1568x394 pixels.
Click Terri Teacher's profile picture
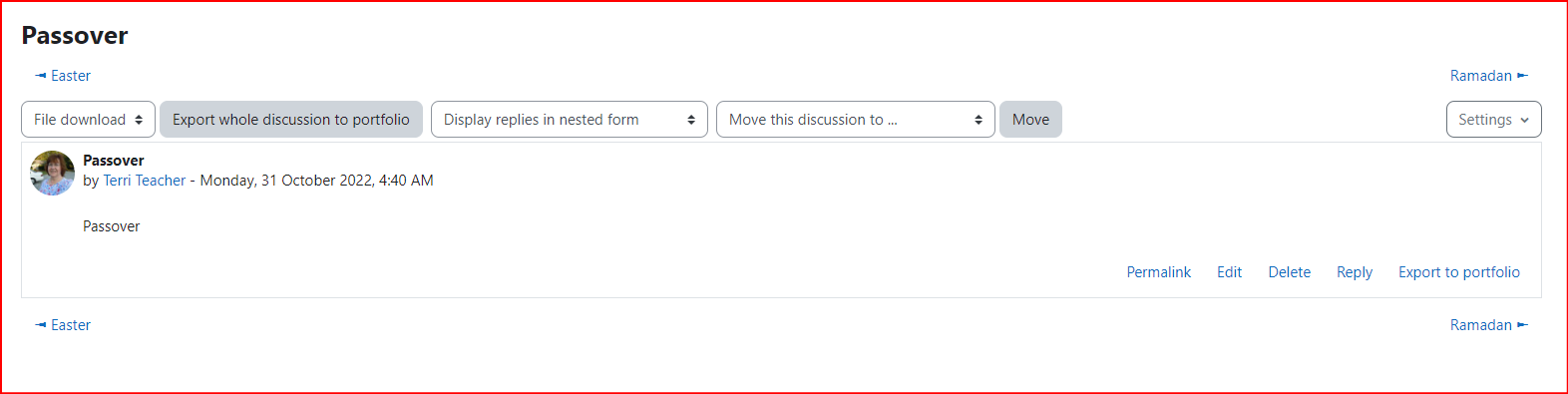pyautogui.click(x=53, y=173)
